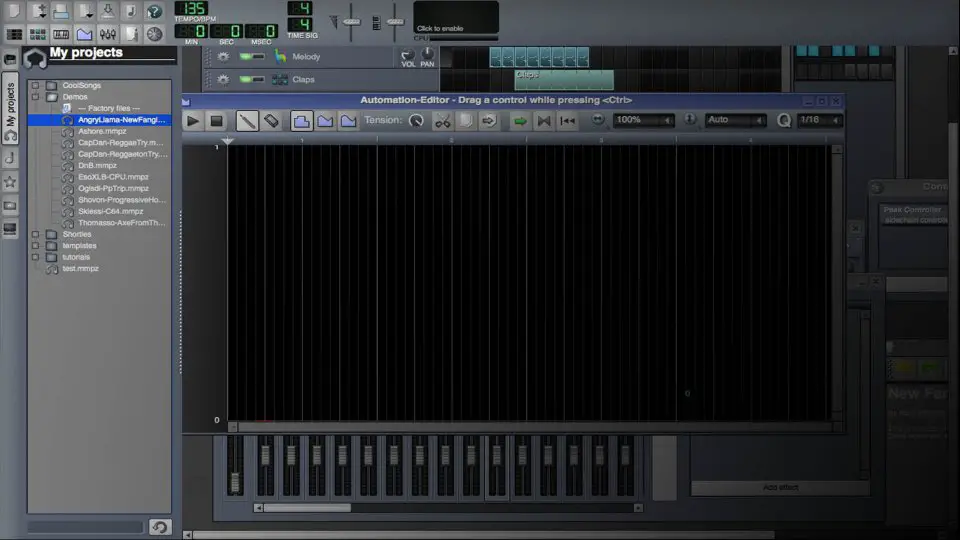Open My presets star sidebar tab
This screenshot has height=540, width=960.
[10, 182]
